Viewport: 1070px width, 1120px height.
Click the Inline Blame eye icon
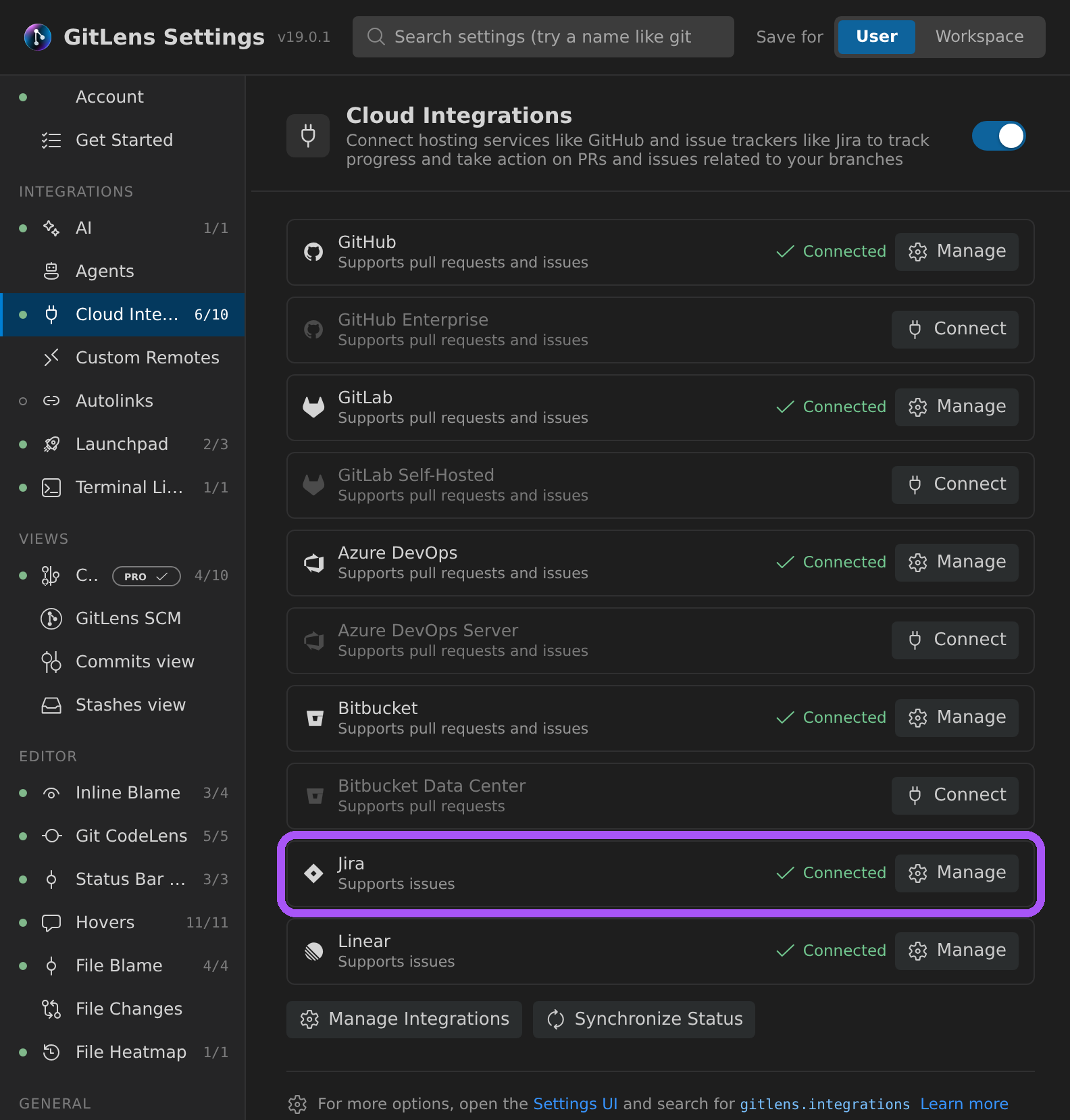tap(51, 793)
